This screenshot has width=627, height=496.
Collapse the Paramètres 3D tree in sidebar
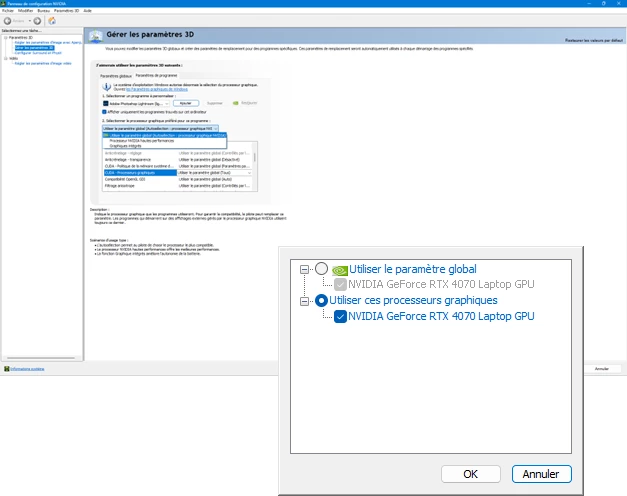[6, 38]
